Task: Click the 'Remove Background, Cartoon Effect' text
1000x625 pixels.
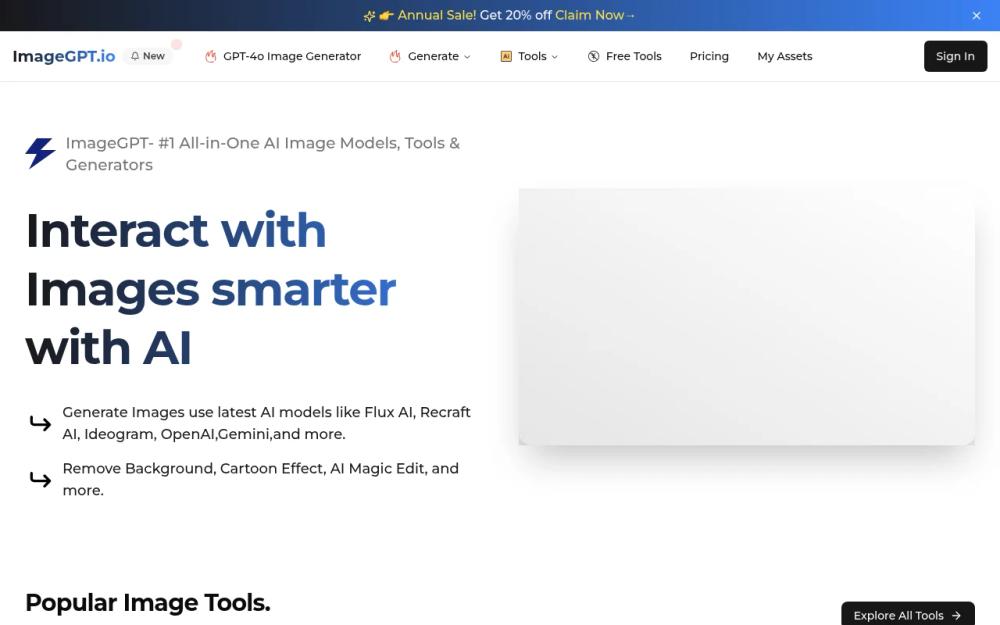Action: click(260, 479)
